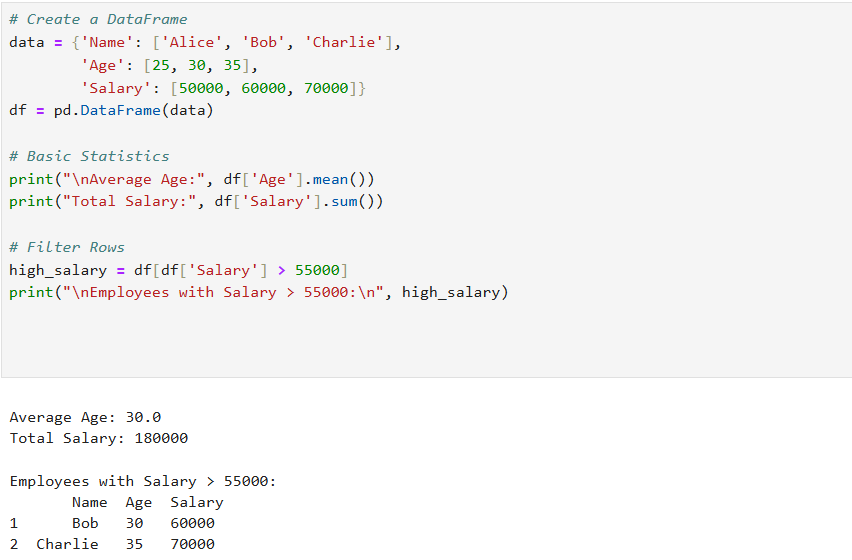Click the mean() call on Age column
The height and width of the screenshot is (560, 852).
[343, 179]
